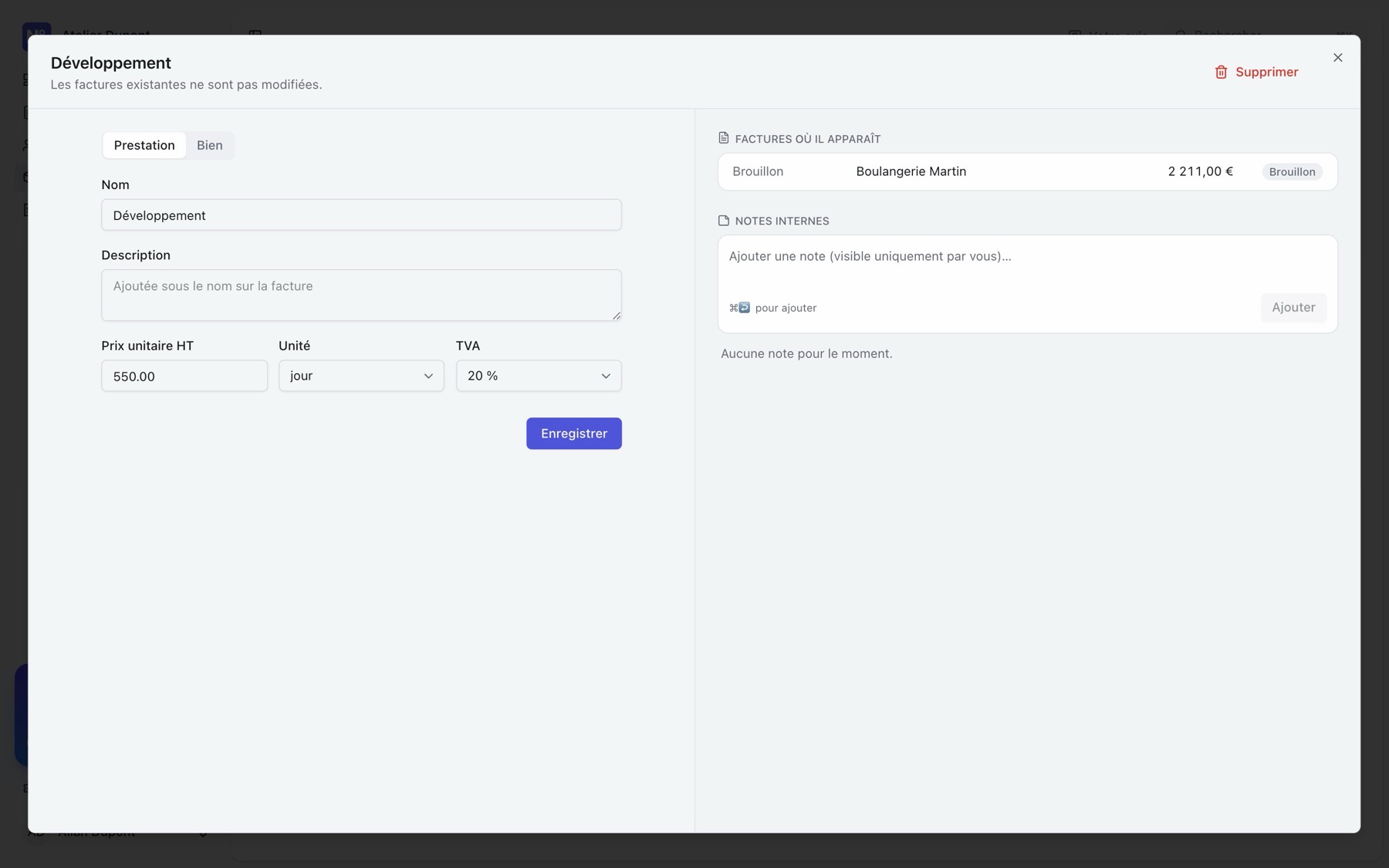The height and width of the screenshot is (868, 1389).
Task: Open the TVA dropdown showing 20 %
Action: 539,376
